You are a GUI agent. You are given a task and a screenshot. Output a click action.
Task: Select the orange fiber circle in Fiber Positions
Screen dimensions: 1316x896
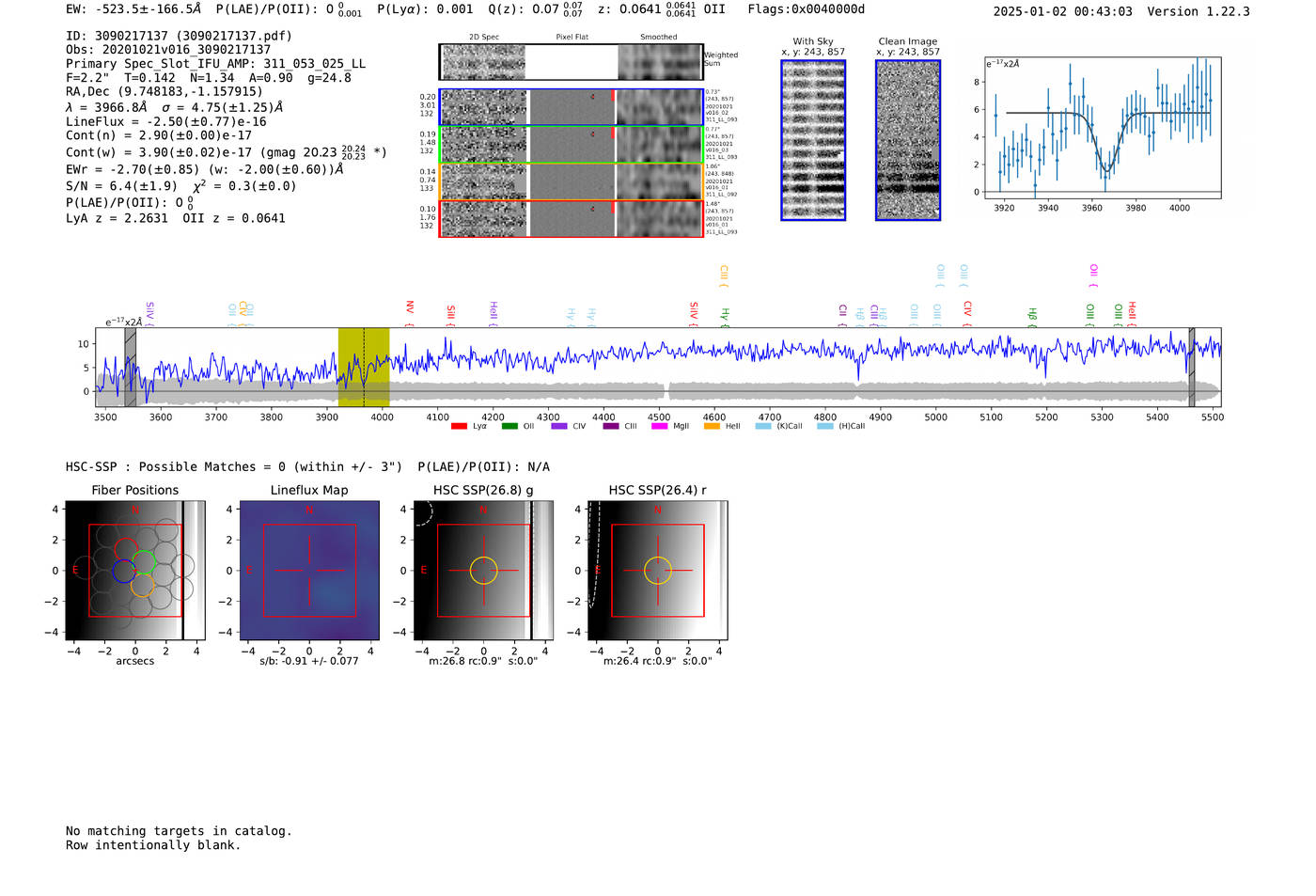141,586
